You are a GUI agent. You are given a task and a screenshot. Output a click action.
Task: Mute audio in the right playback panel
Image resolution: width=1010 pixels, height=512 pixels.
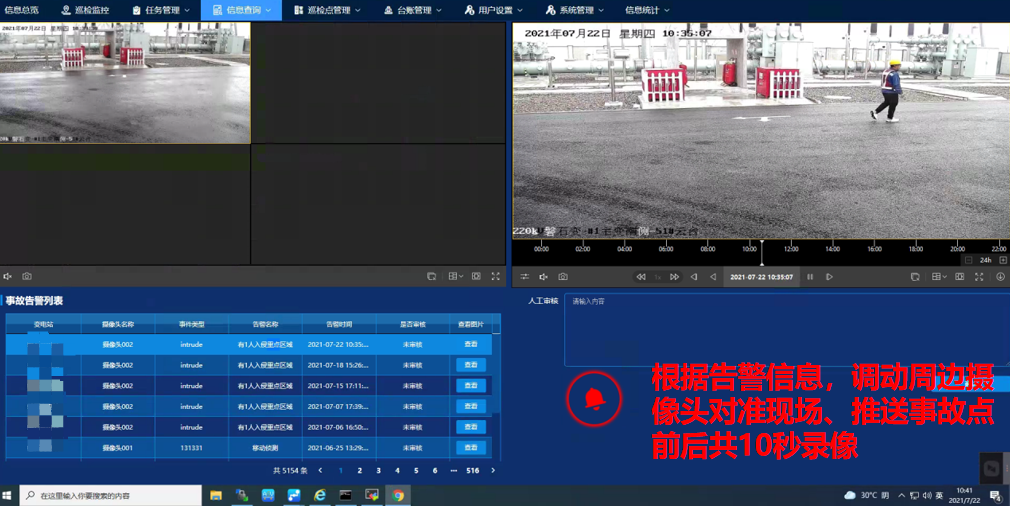544,277
